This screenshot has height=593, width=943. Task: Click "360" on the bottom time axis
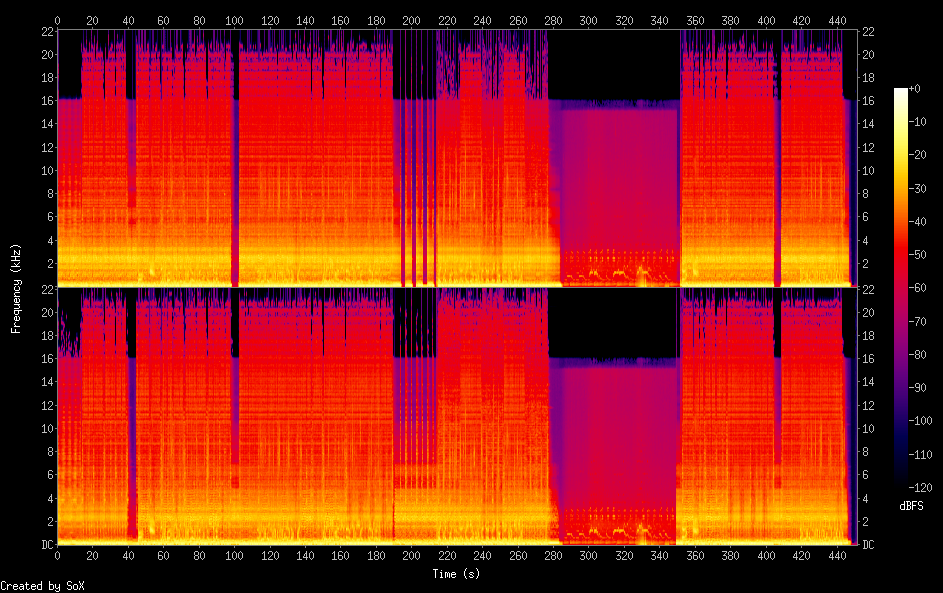695,556
